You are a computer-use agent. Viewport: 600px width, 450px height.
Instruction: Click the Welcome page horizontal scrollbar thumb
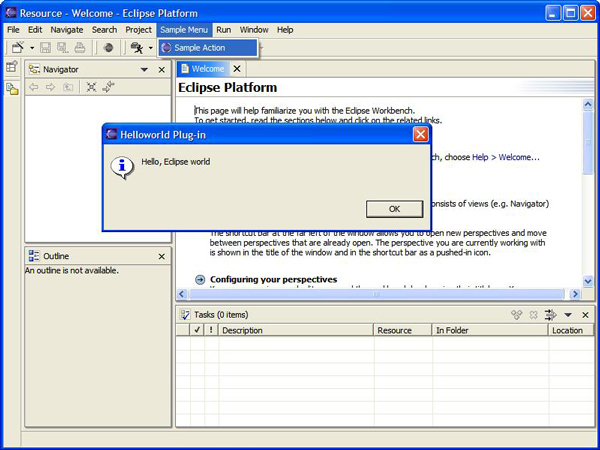click(x=377, y=294)
